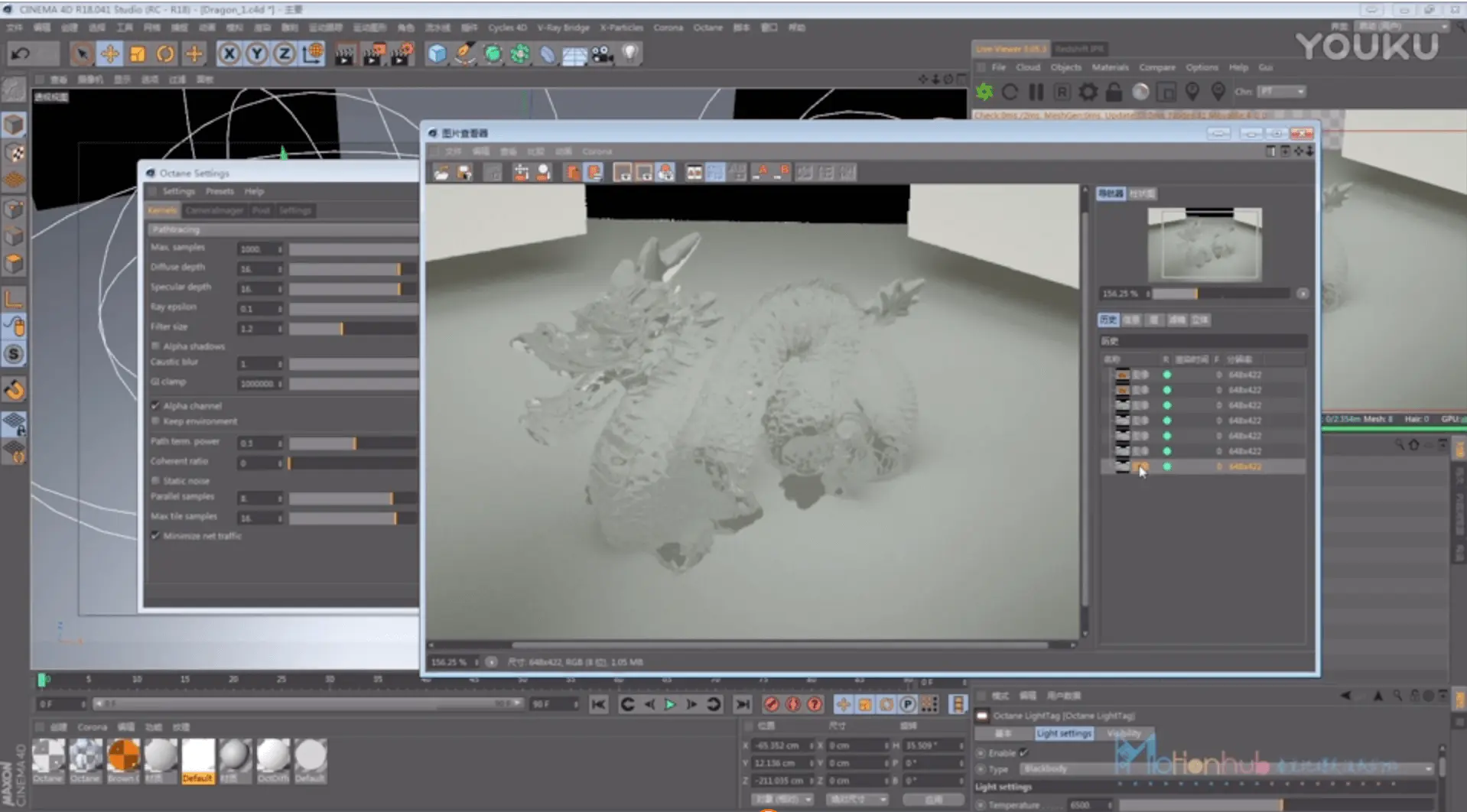The height and width of the screenshot is (812, 1467).
Task: Open the Chn channel dropdown
Action: point(1282,92)
